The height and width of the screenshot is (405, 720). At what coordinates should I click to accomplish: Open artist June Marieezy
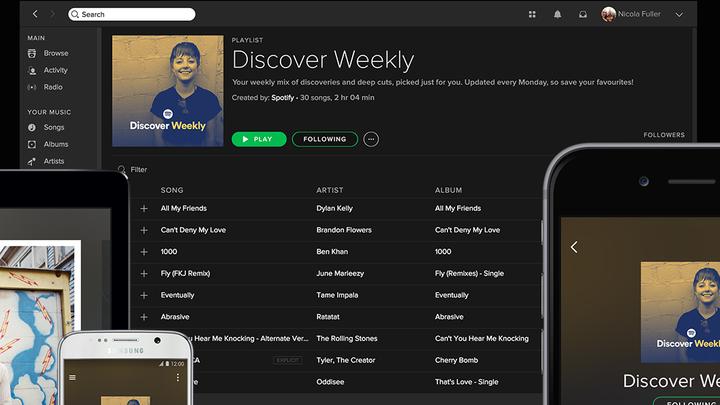[x=340, y=274]
